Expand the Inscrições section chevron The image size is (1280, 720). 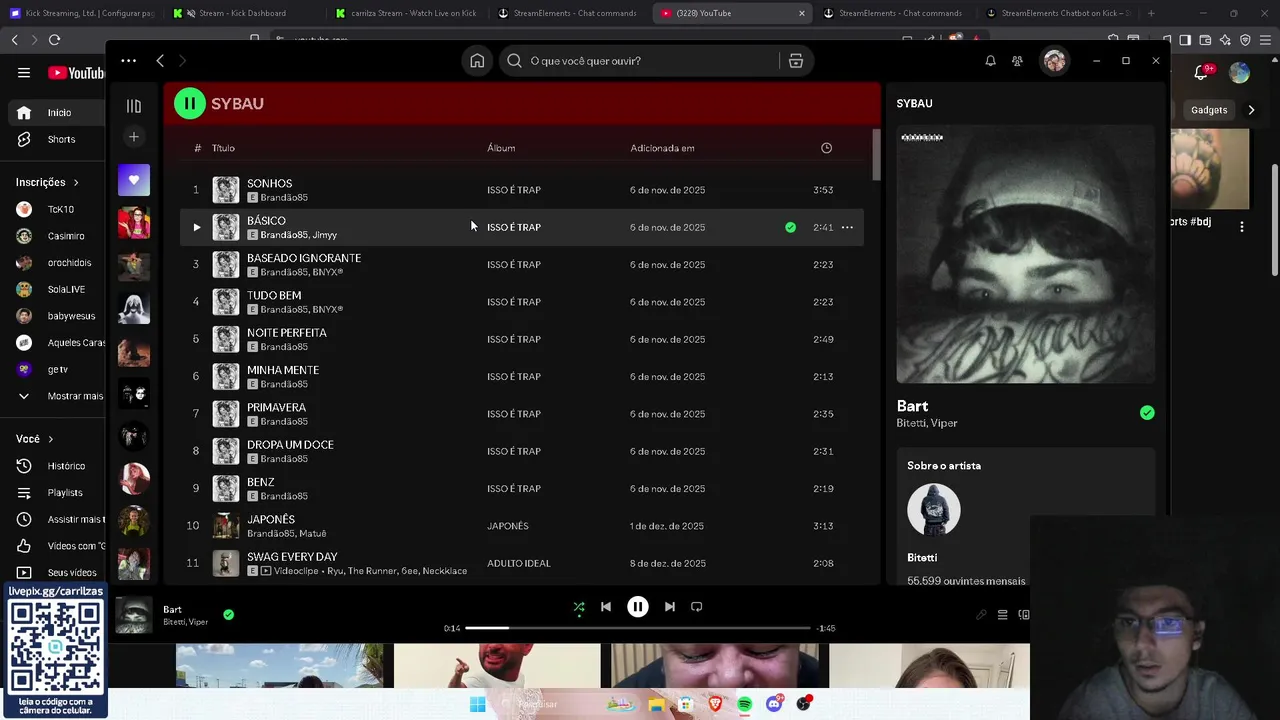tap(75, 182)
